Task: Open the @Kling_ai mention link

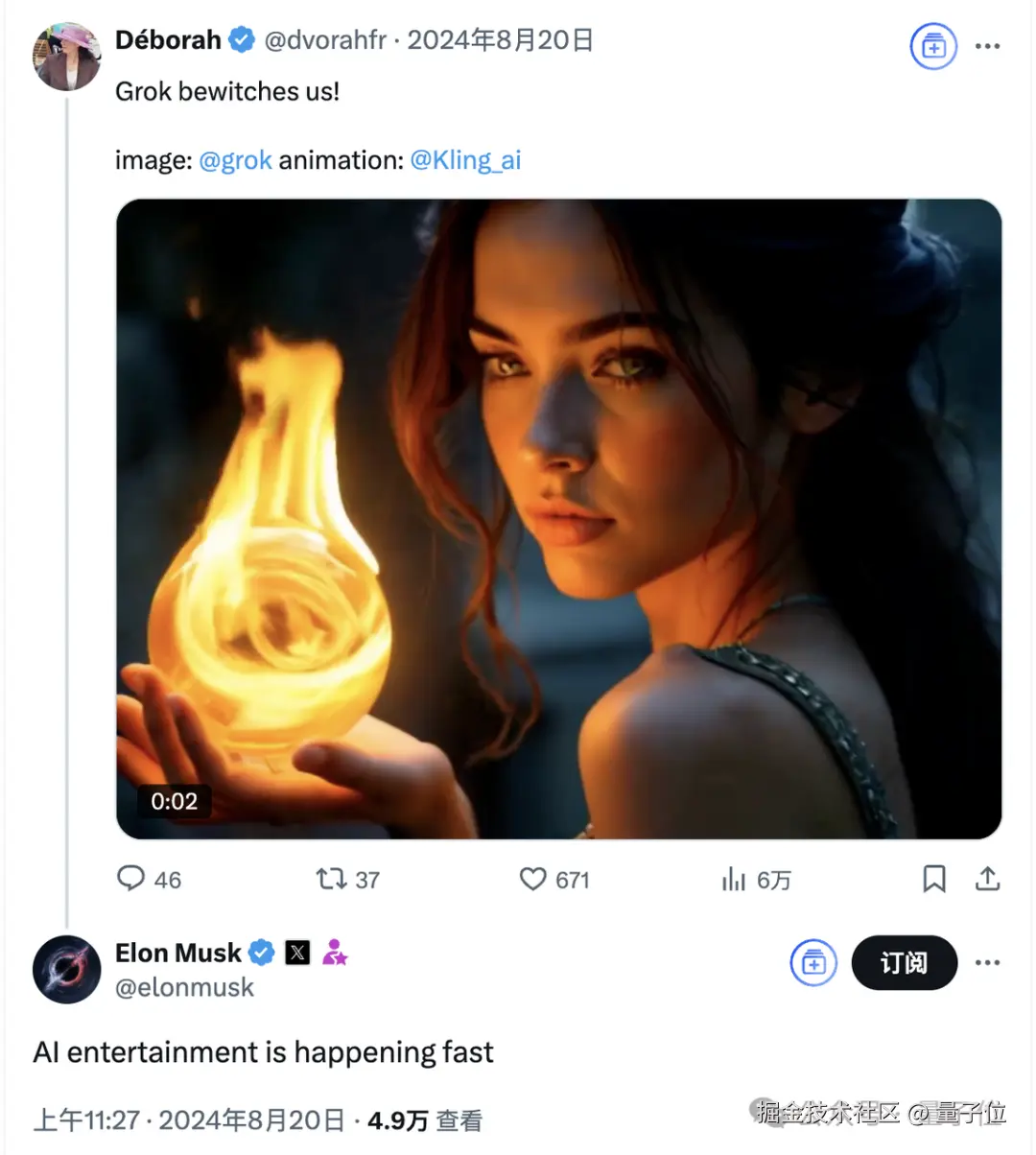Action: point(465,160)
